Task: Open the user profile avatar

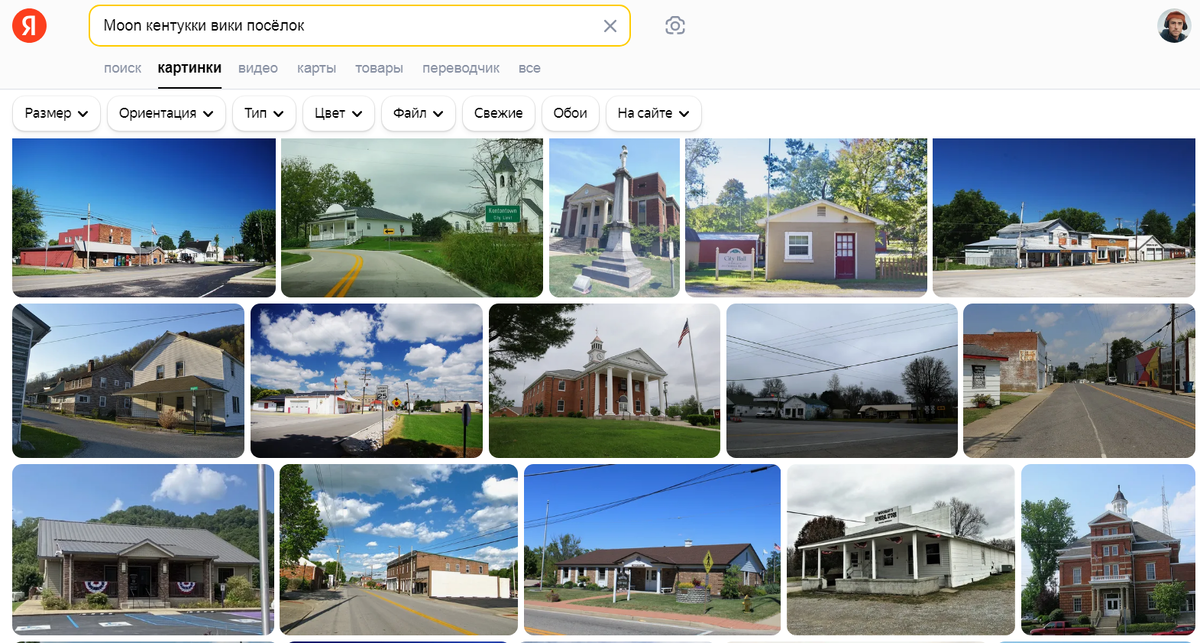Action: point(1174,26)
